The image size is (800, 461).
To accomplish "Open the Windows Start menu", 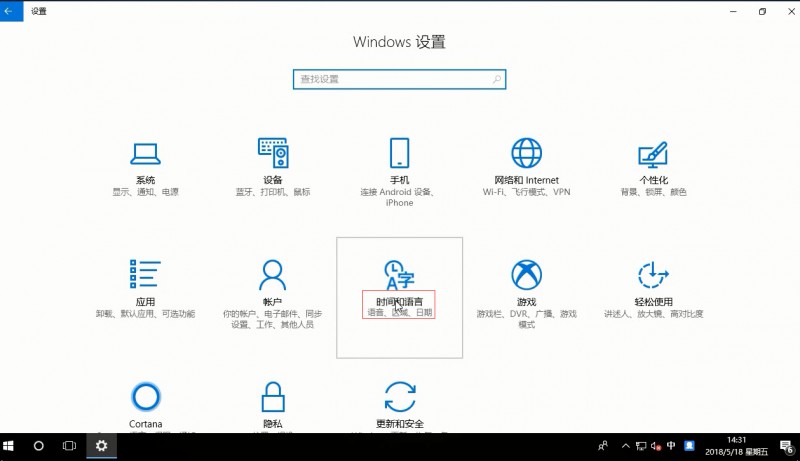I will [8, 446].
